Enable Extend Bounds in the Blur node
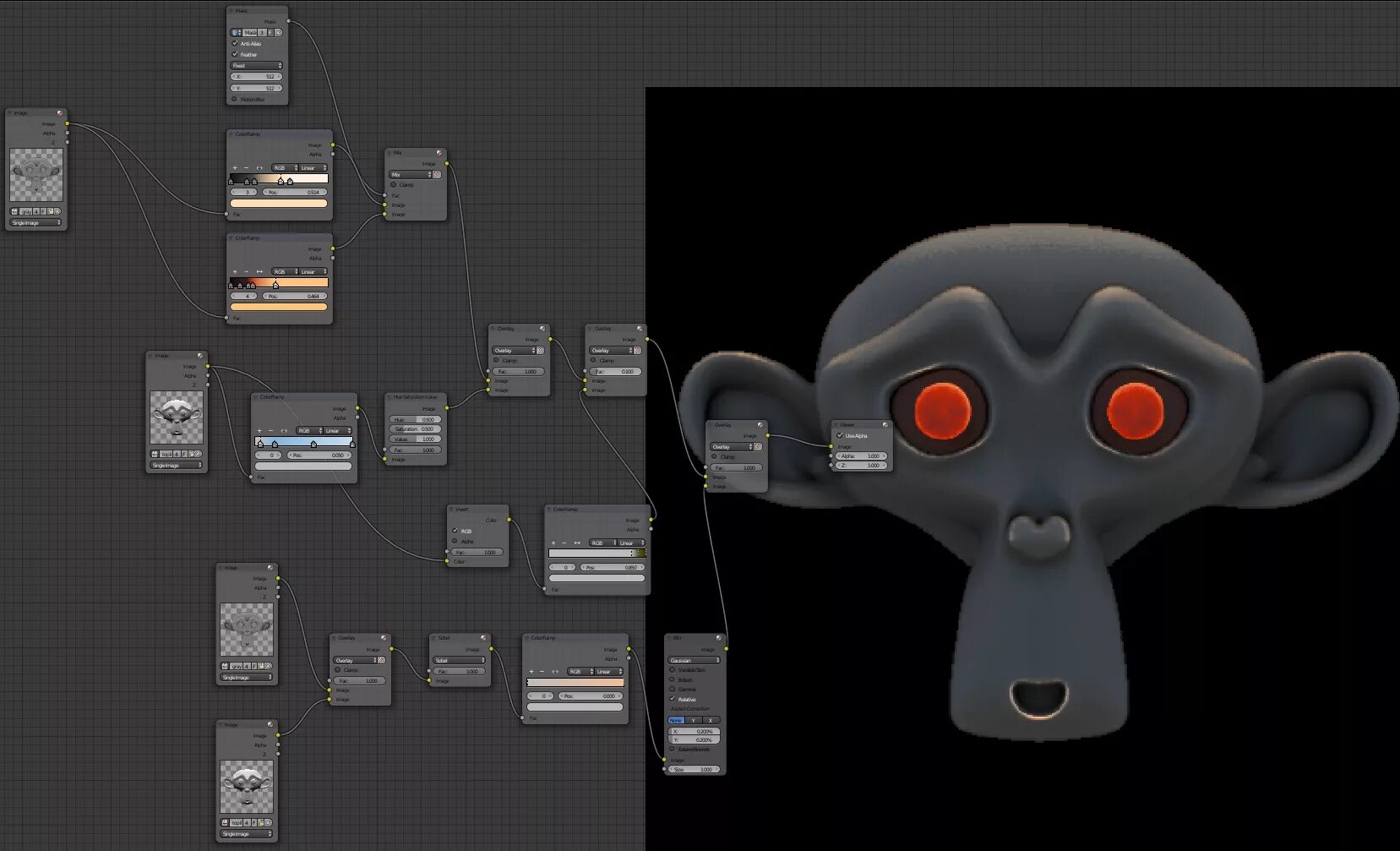This screenshot has height=851, width=1400. point(673,750)
